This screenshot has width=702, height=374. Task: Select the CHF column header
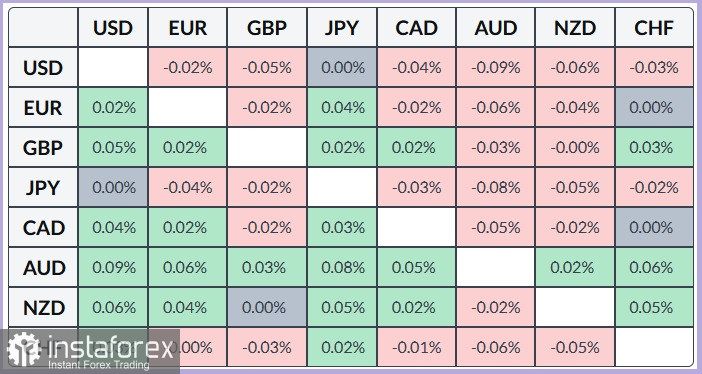click(x=654, y=28)
